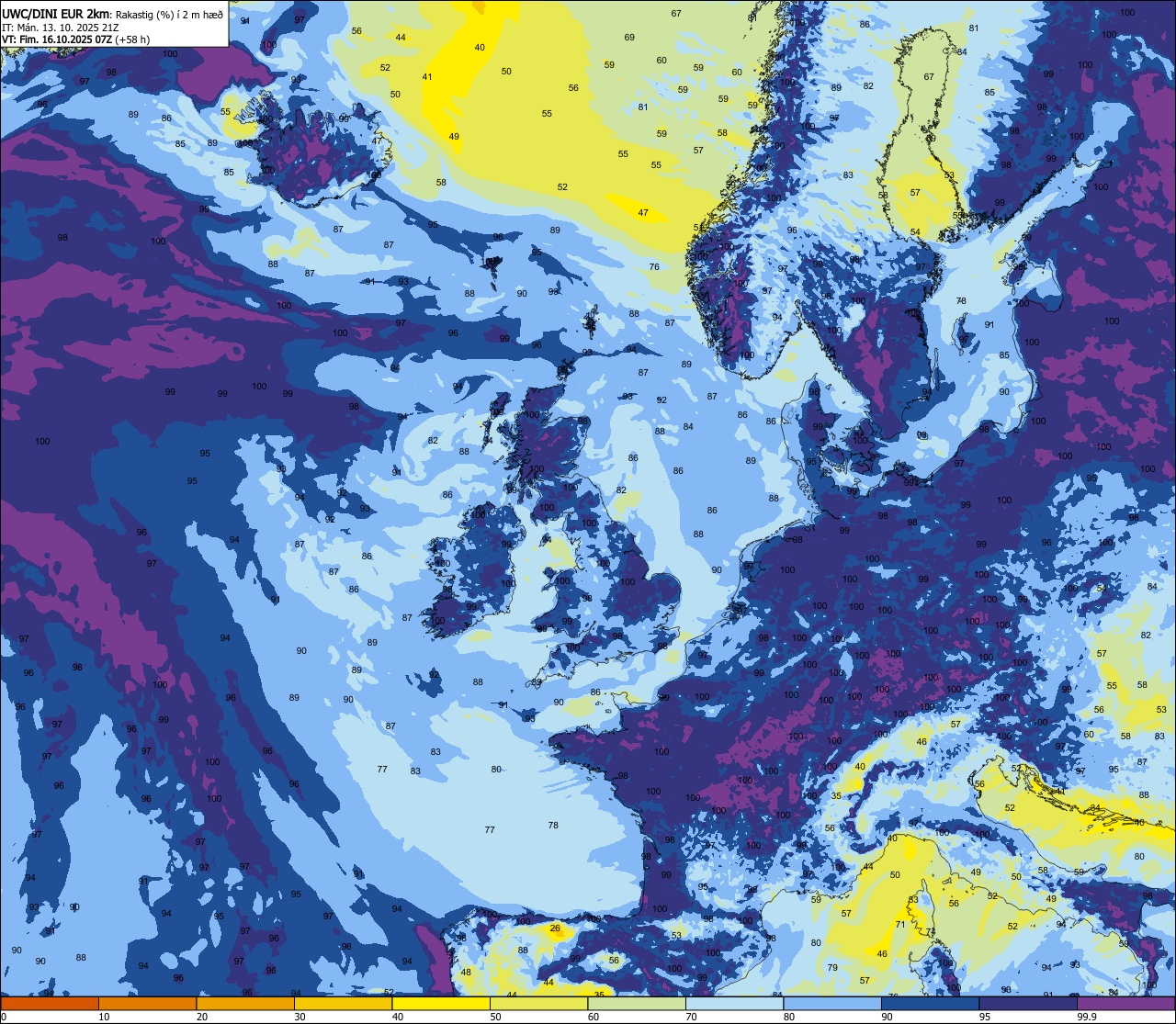The height and width of the screenshot is (1024, 1176).
Task: Click the amber 20–30 legend swatch
Action: (x=245, y=1003)
